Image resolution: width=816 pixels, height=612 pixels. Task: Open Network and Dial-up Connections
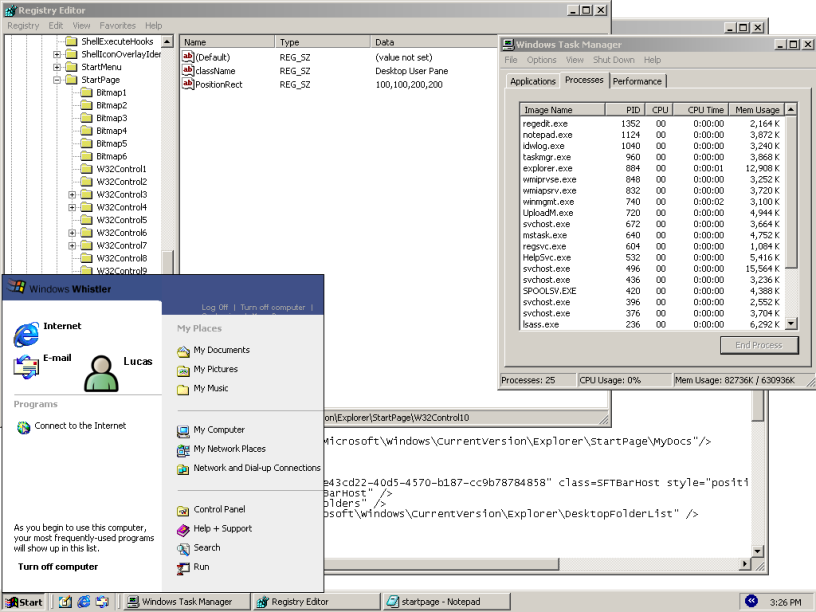249,468
